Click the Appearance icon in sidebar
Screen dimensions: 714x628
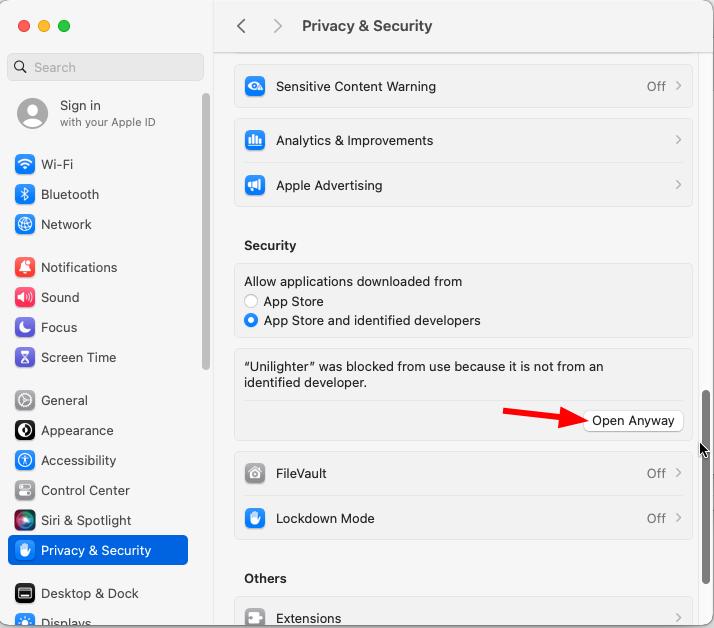[x=25, y=430]
